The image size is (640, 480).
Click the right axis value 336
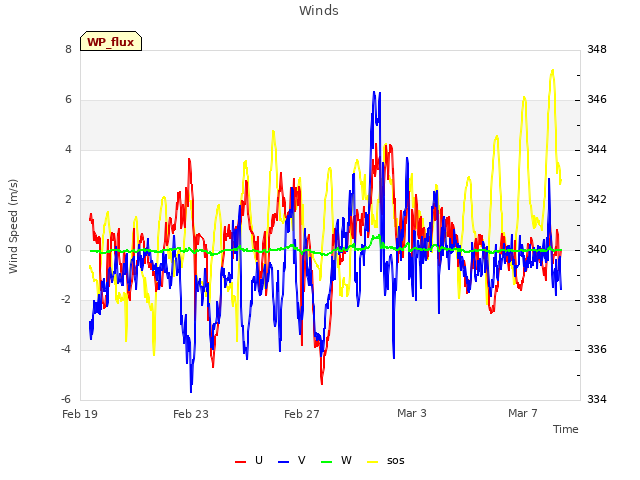pos(597,349)
